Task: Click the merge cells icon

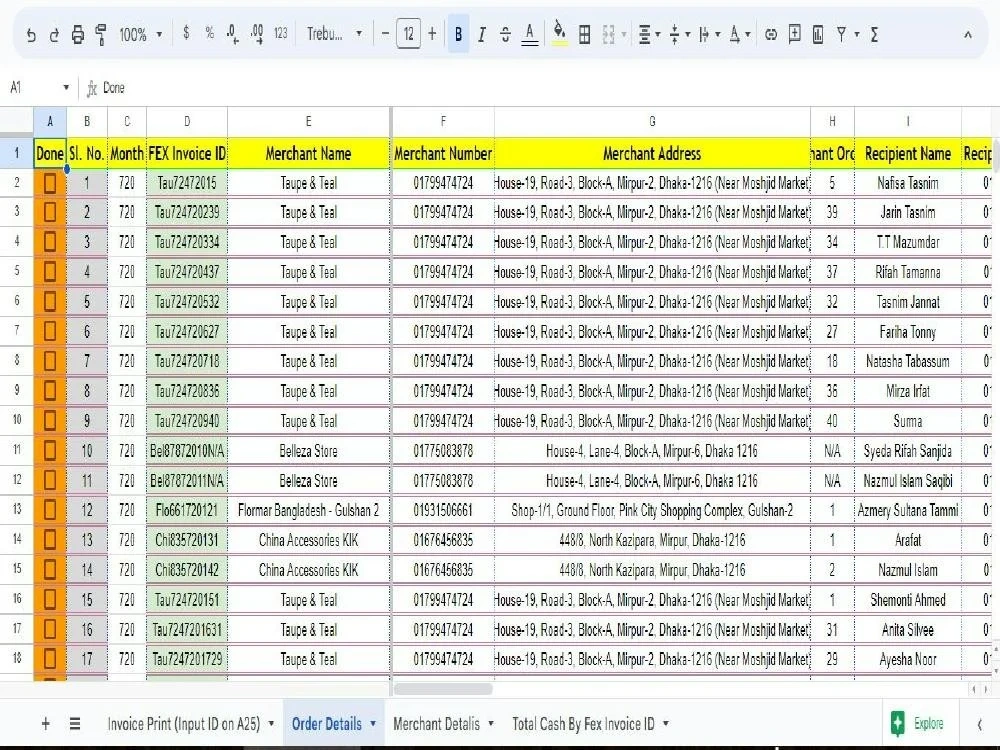Action: (x=608, y=34)
